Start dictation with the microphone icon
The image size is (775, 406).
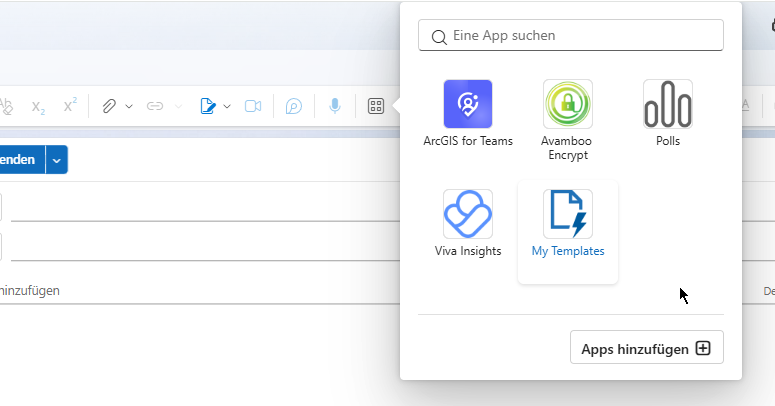(x=335, y=106)
